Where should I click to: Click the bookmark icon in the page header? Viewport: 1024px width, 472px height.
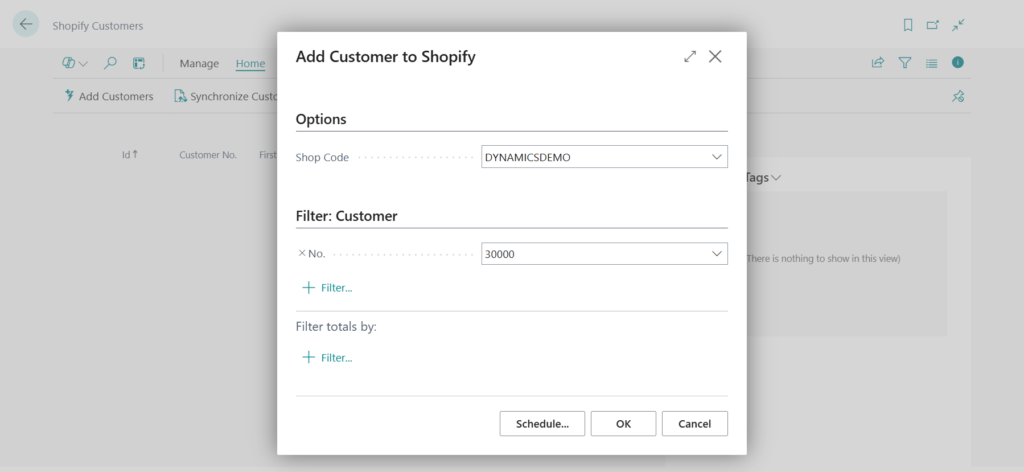(x=907, y=25)
